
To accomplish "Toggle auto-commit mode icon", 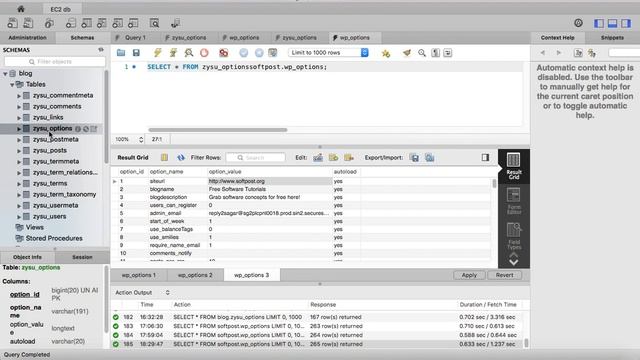I will (x=273, y=53).
